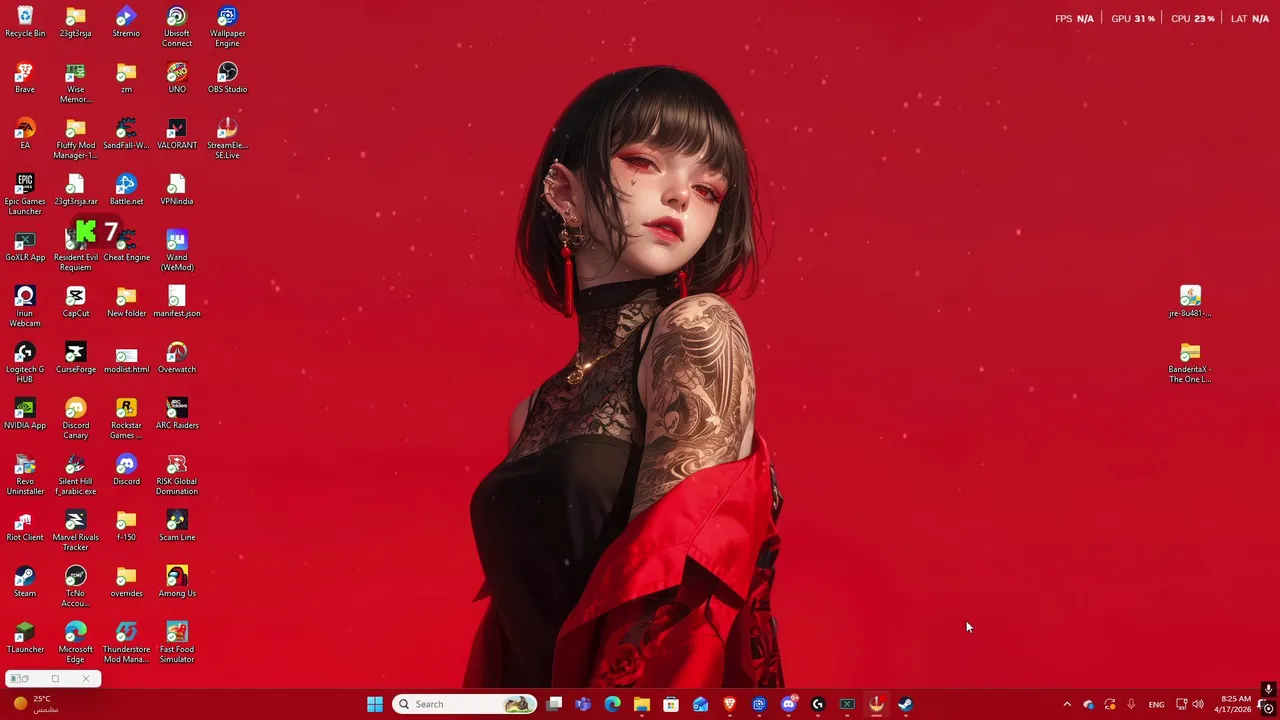1280x720 pixels.
Task: Open ARC Raiders desktop shortcut
Action: [177, 414]
